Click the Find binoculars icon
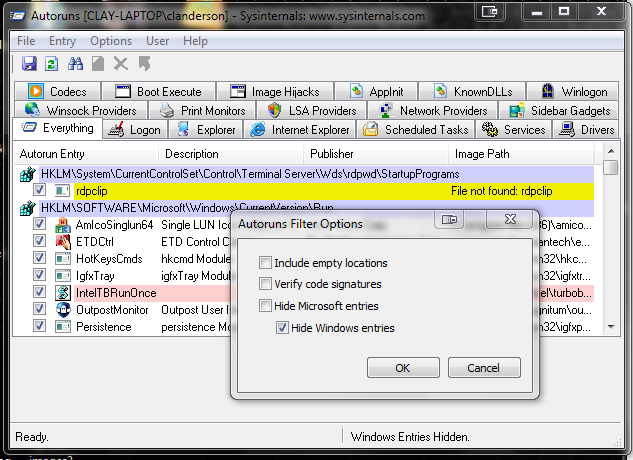Viewport: 633px width, 460px height. [75, 63]
